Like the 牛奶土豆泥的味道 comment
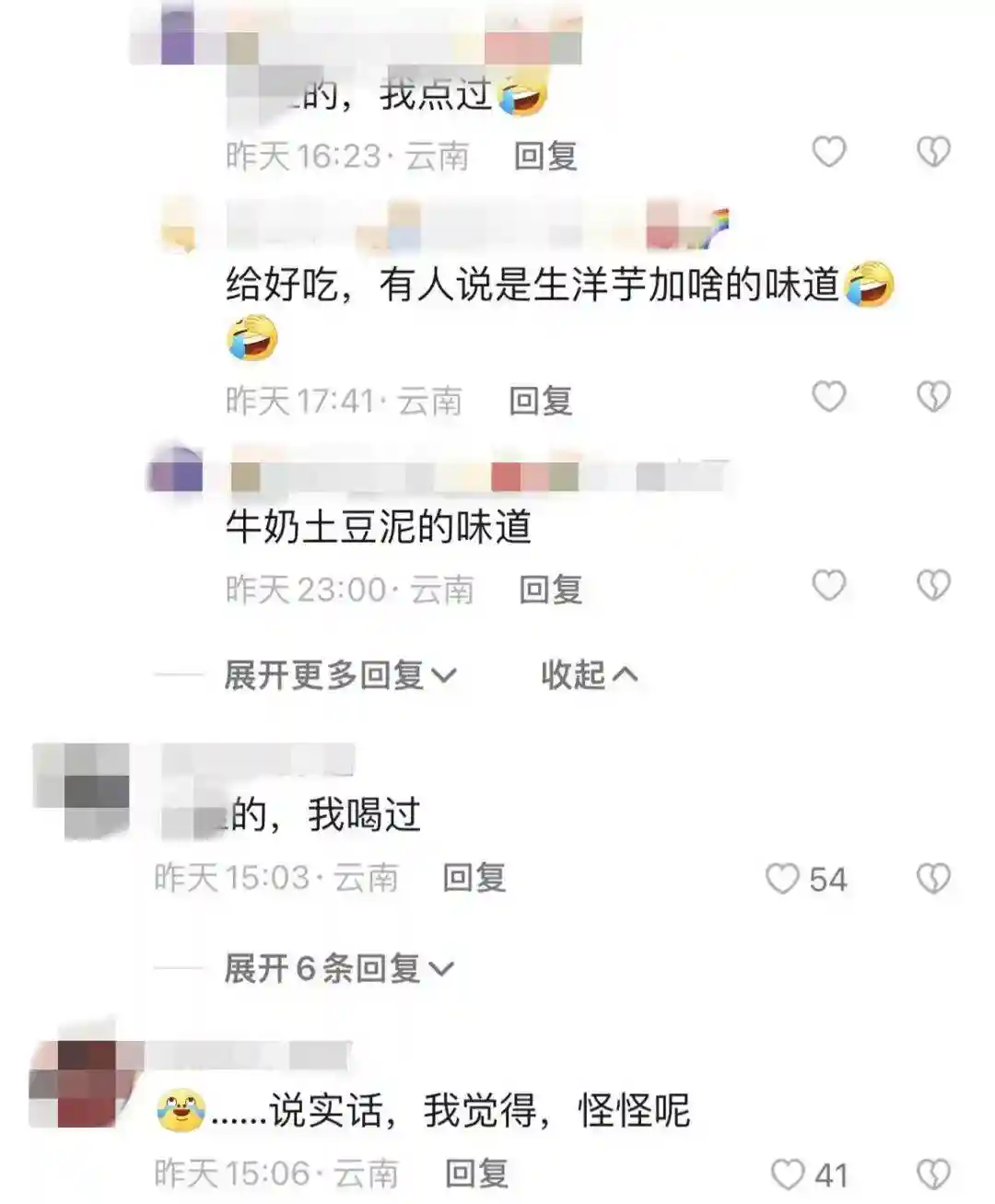 pos(828,585)
